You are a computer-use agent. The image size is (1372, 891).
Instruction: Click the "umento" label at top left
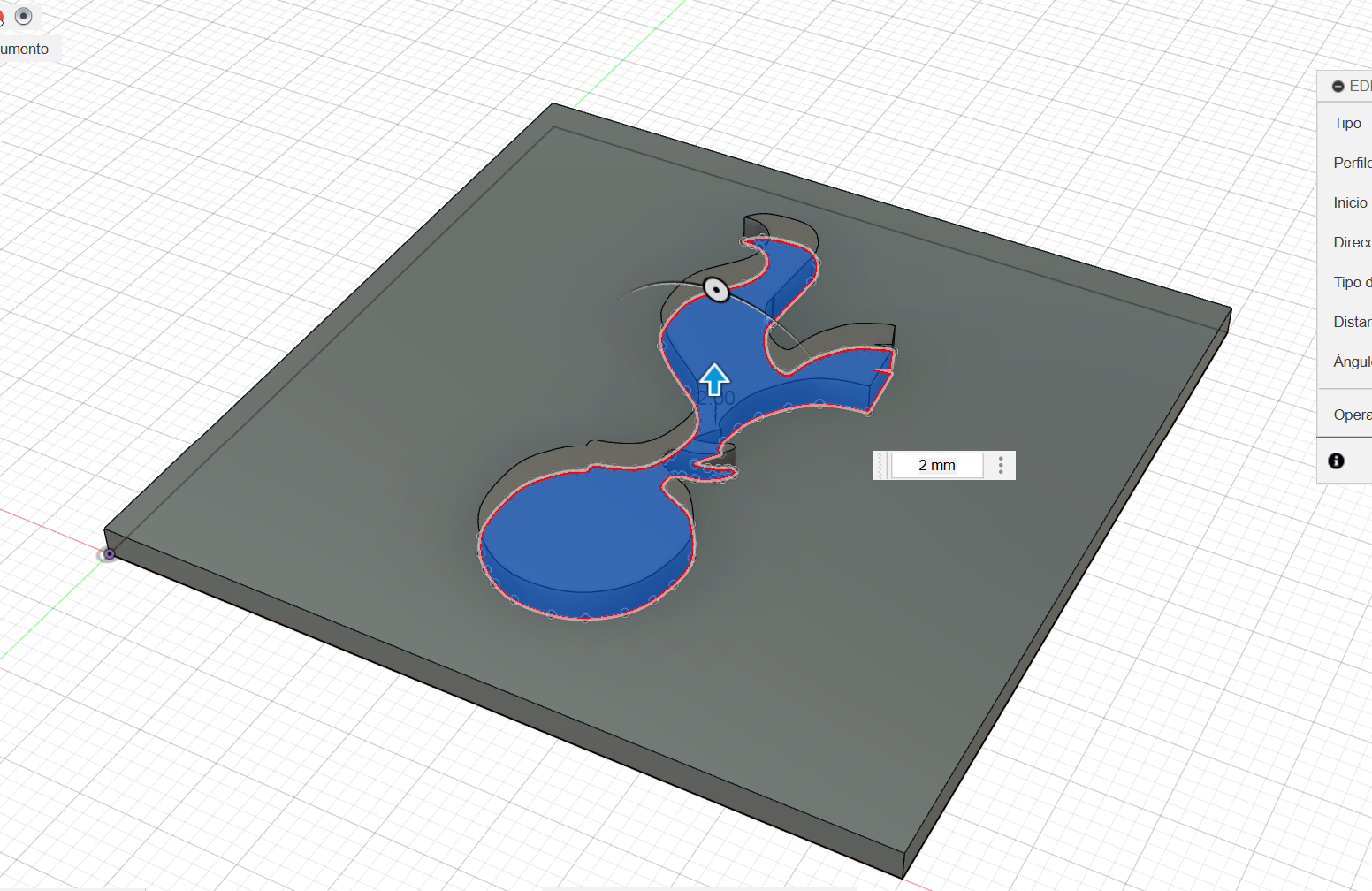point(25,49)
